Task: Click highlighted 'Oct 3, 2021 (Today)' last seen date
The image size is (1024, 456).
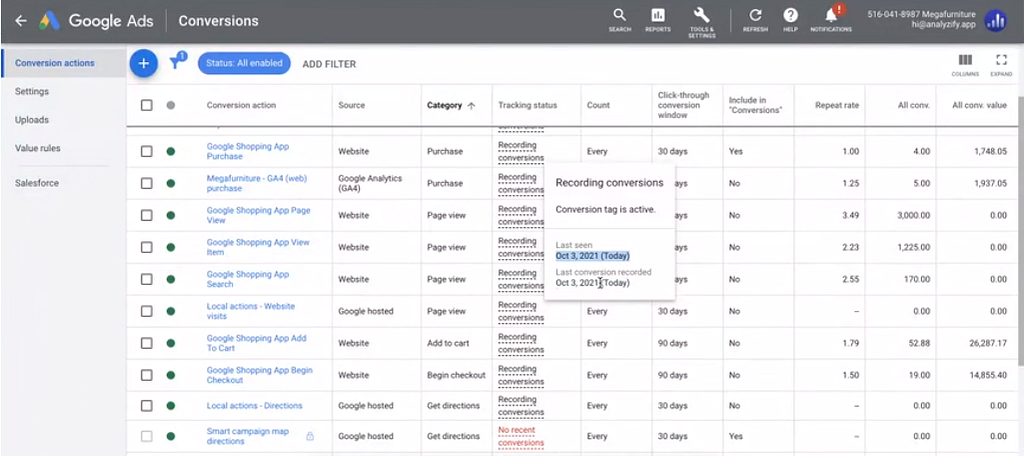Action: point(593,255)
